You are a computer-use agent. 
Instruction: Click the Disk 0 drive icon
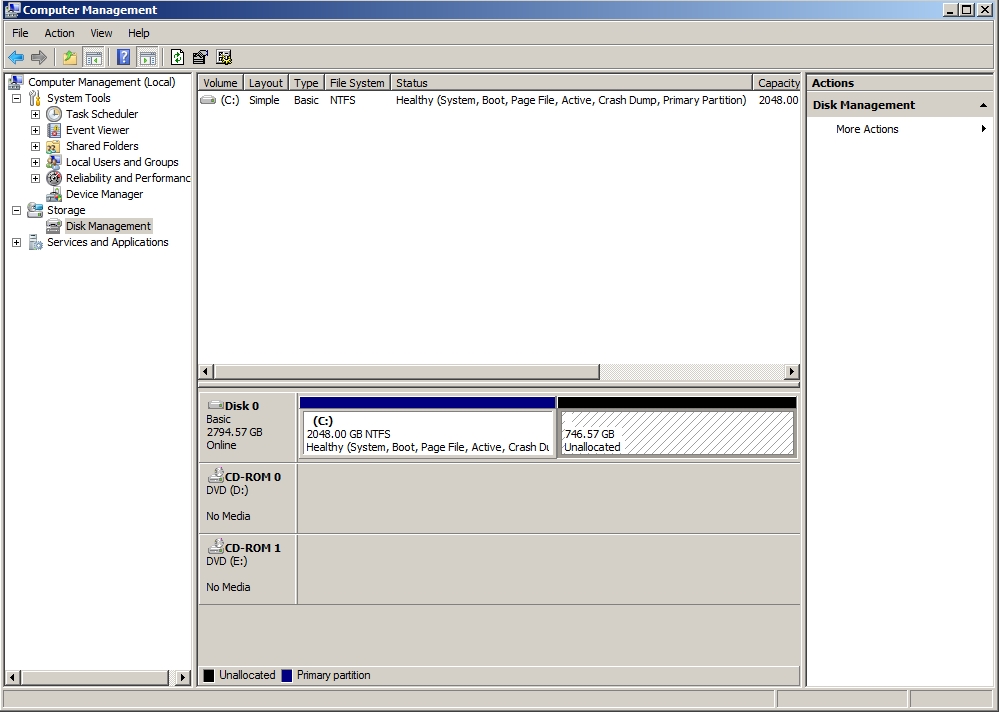[215, 406]
